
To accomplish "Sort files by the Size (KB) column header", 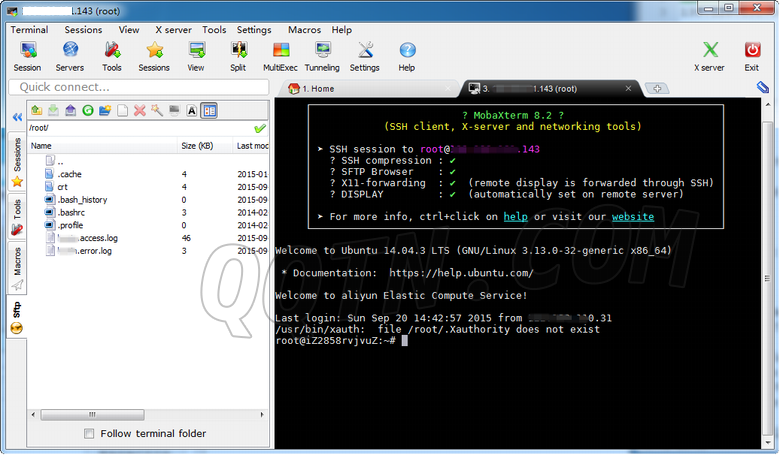I will click(x=196, y=146).
